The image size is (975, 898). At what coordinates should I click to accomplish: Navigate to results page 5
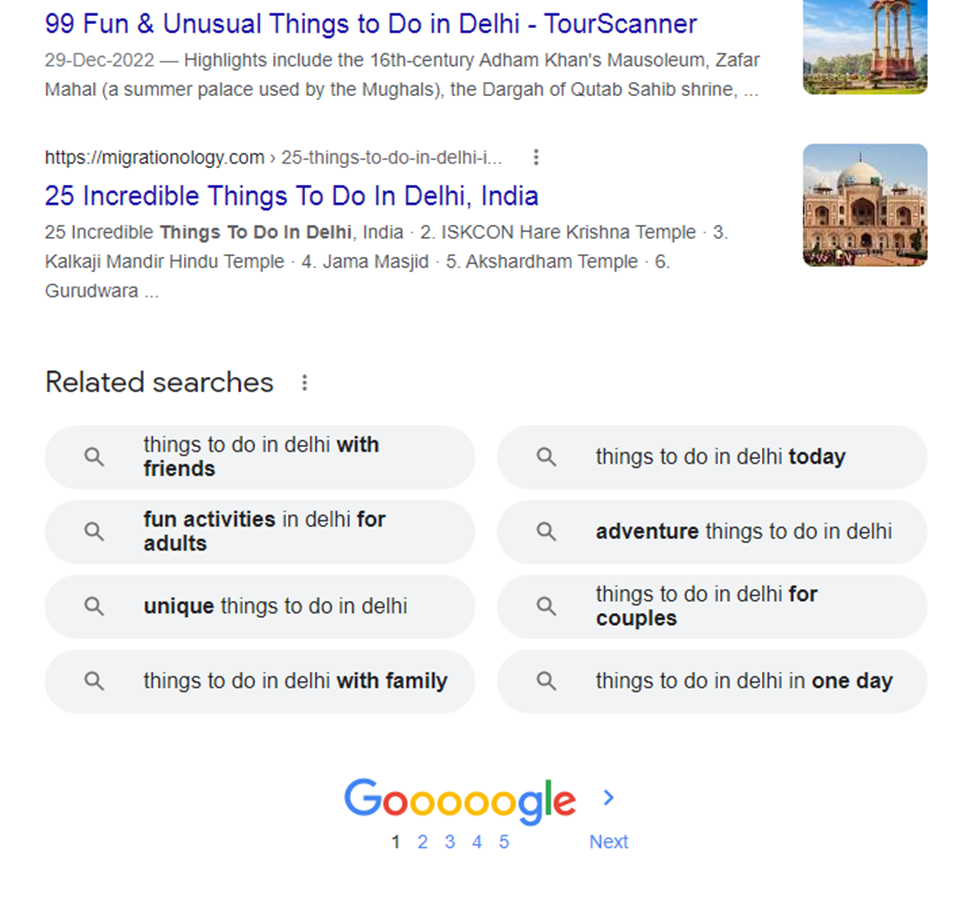[504, 842]
